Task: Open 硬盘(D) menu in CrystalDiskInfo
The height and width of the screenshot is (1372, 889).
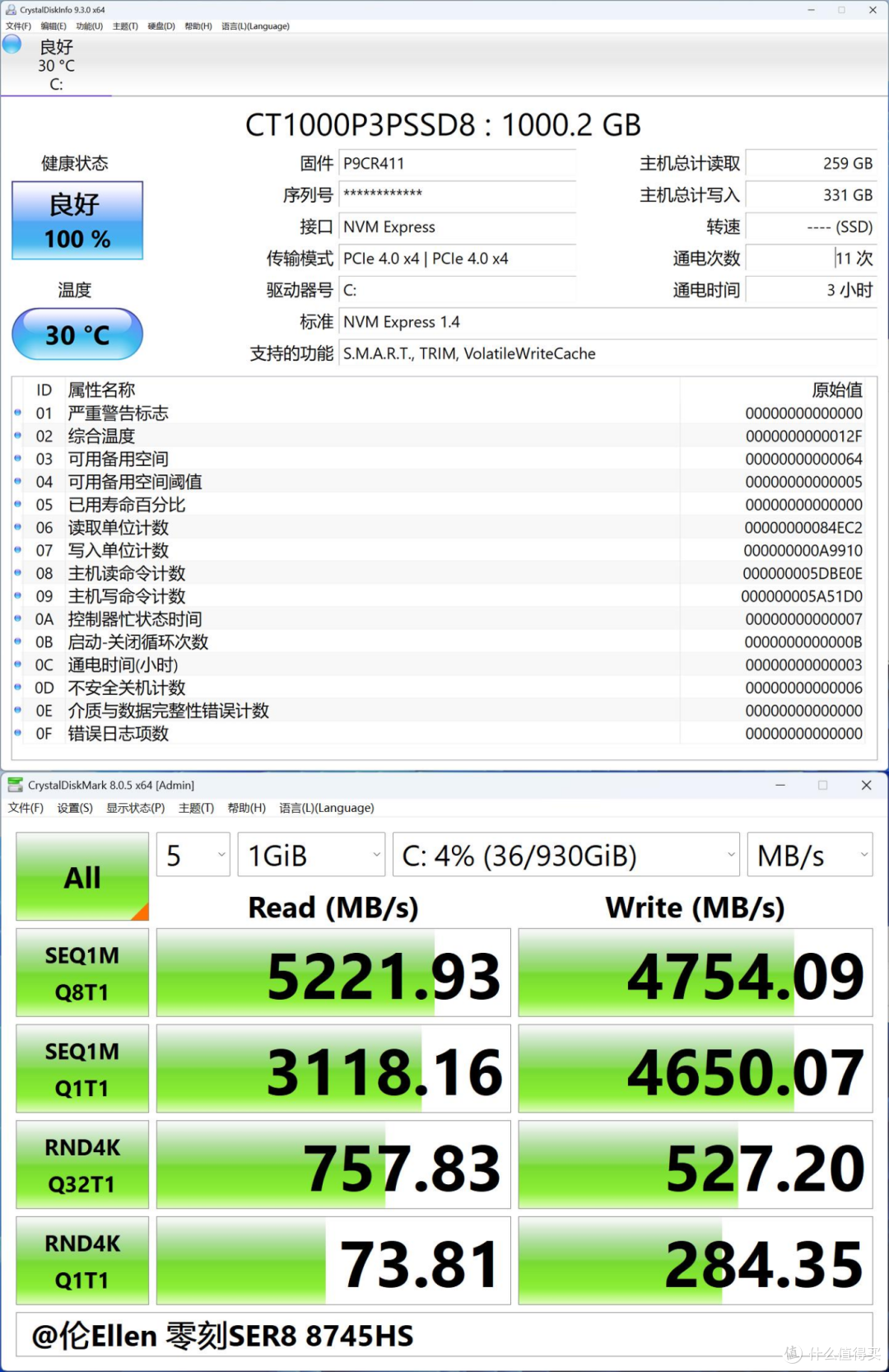Action: coord(161,26)
